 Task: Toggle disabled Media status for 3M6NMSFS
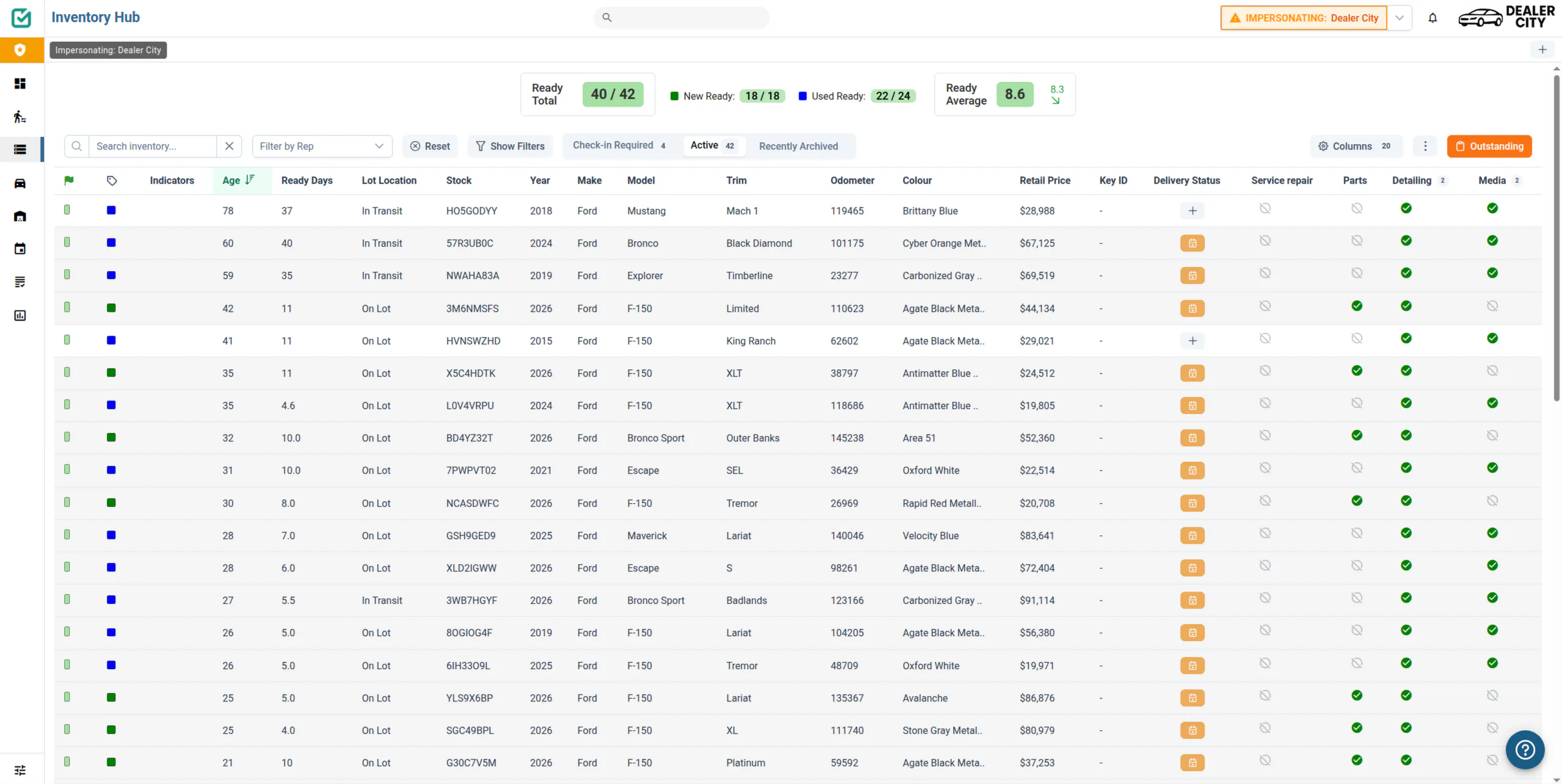click(1492, 306)
